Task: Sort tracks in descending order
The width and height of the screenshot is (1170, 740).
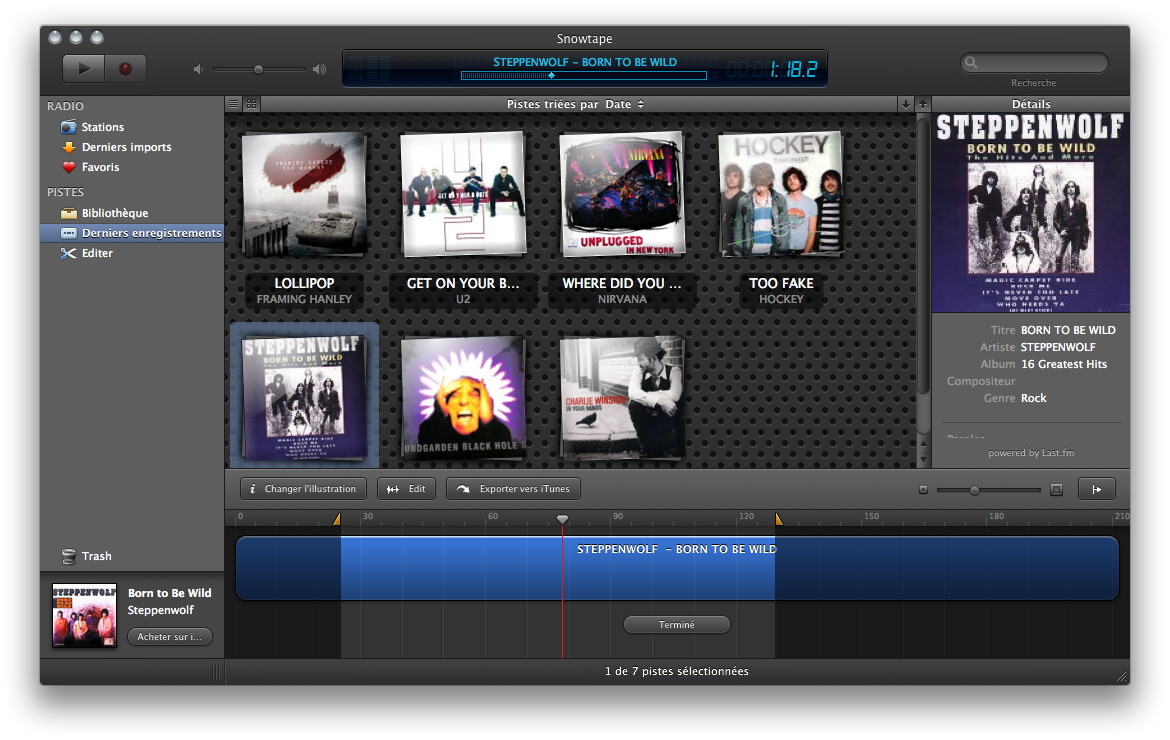Action: [905, 104]
